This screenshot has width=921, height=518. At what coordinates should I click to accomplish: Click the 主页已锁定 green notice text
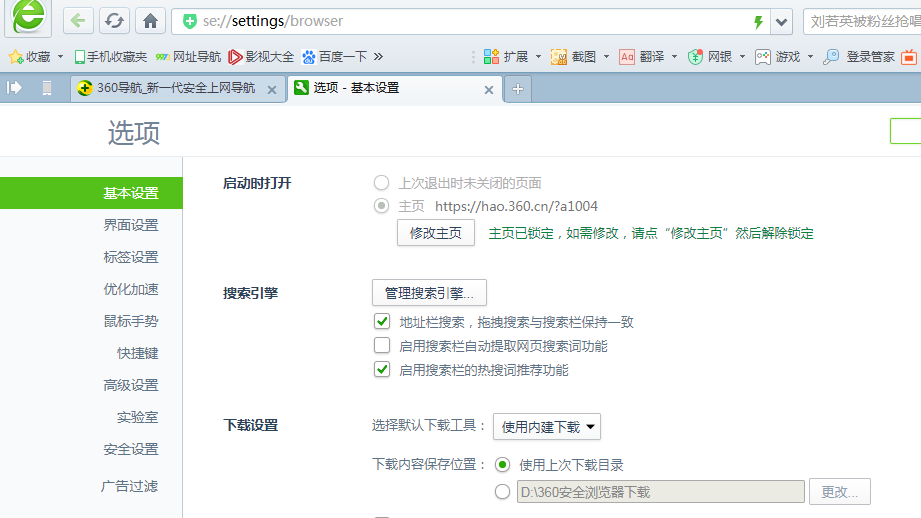pos(651,233)
